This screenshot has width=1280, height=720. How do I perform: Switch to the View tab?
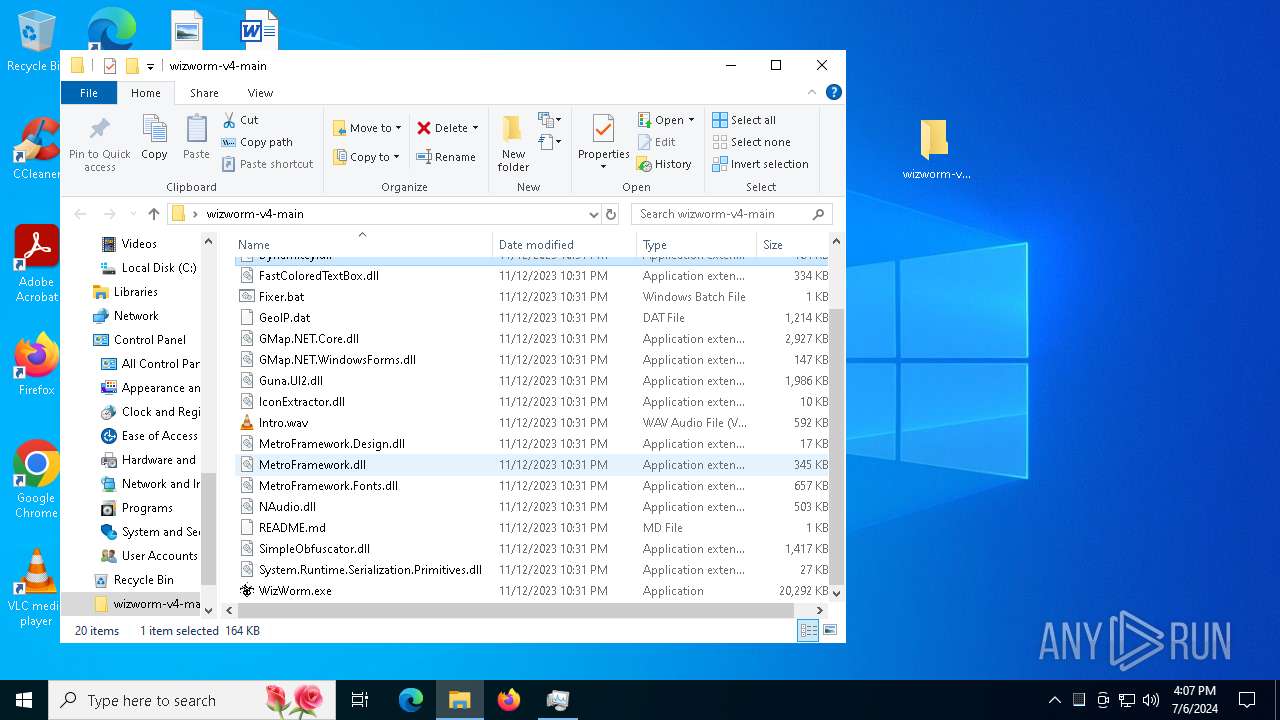click(260, 93)
